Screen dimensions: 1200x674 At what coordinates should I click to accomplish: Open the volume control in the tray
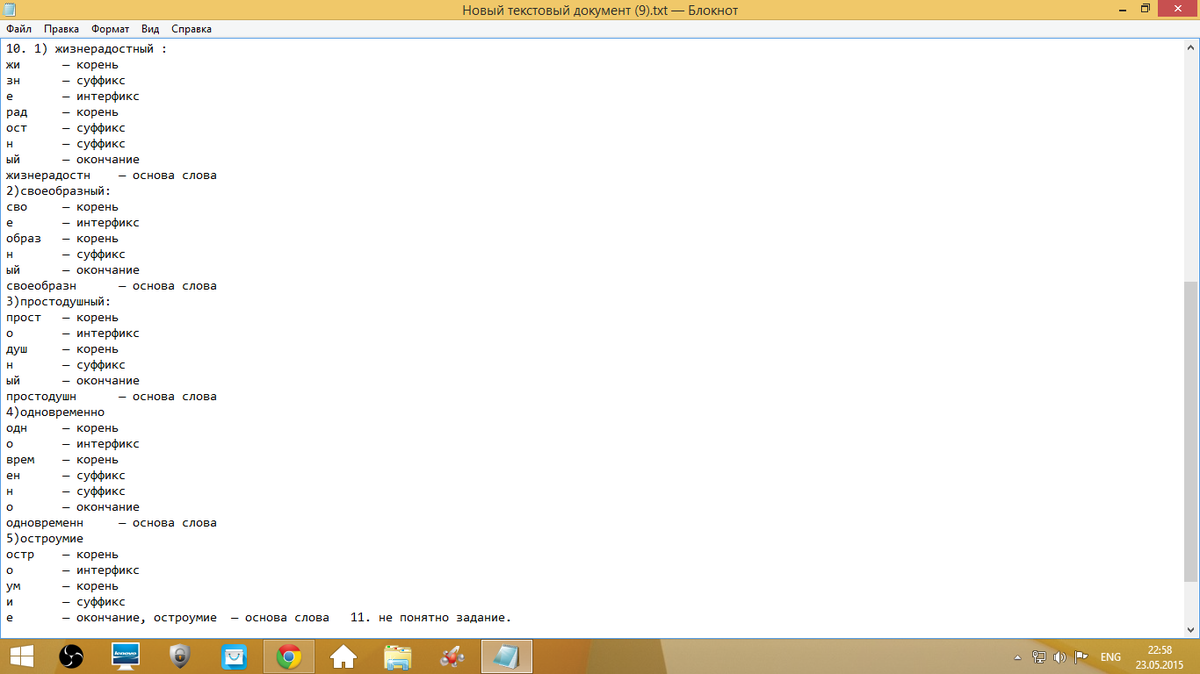point(1059,657)
